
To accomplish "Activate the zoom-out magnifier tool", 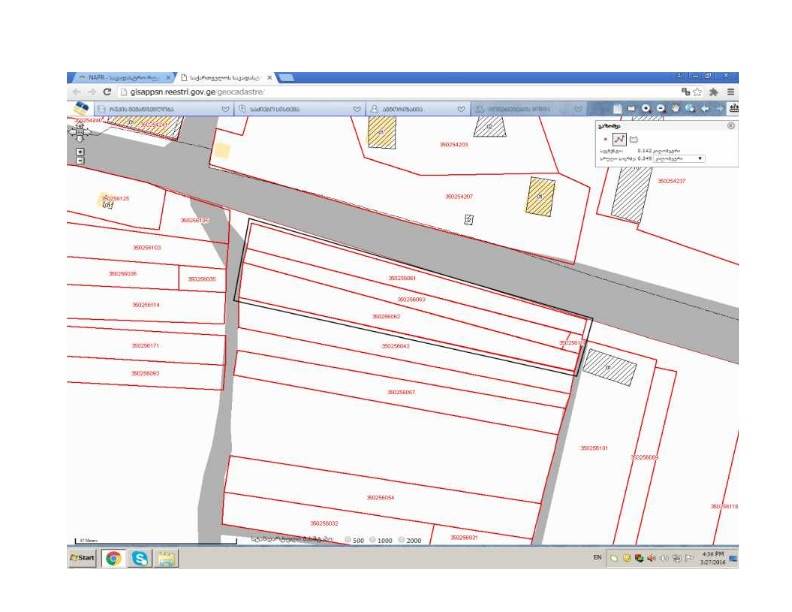I will [661, 109].
